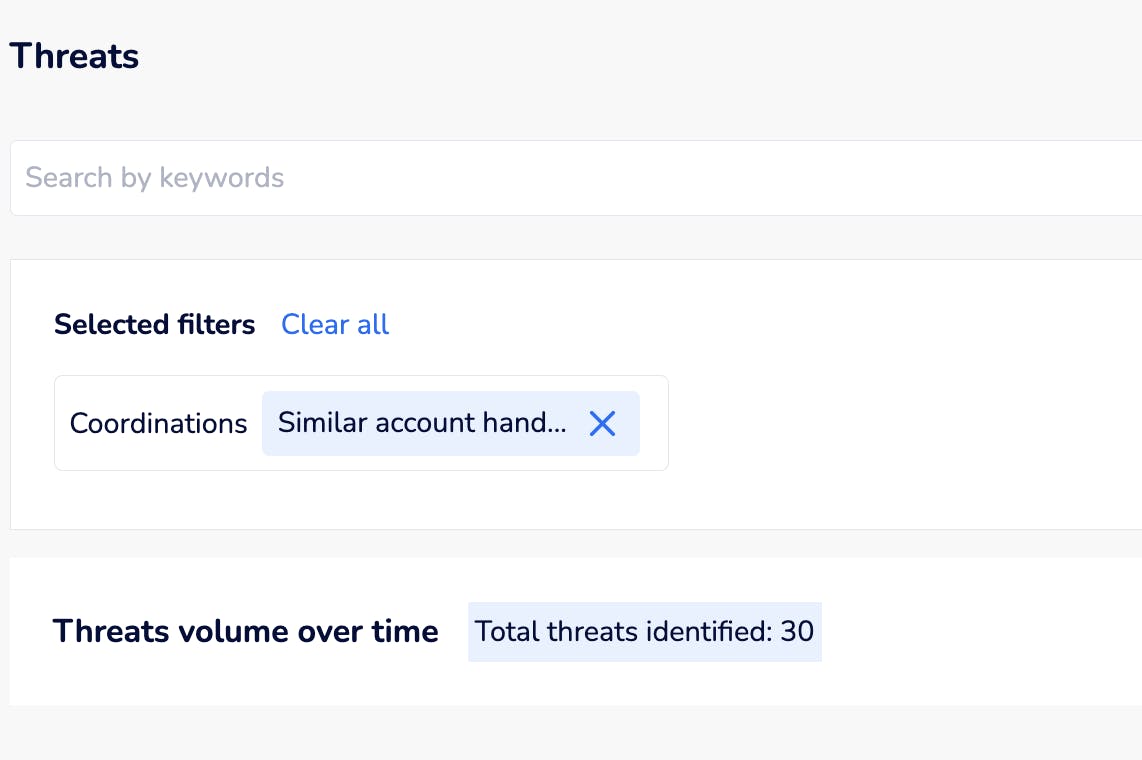
Task: Click the Threats volume over time heading
Action: (x=245, y=632)
